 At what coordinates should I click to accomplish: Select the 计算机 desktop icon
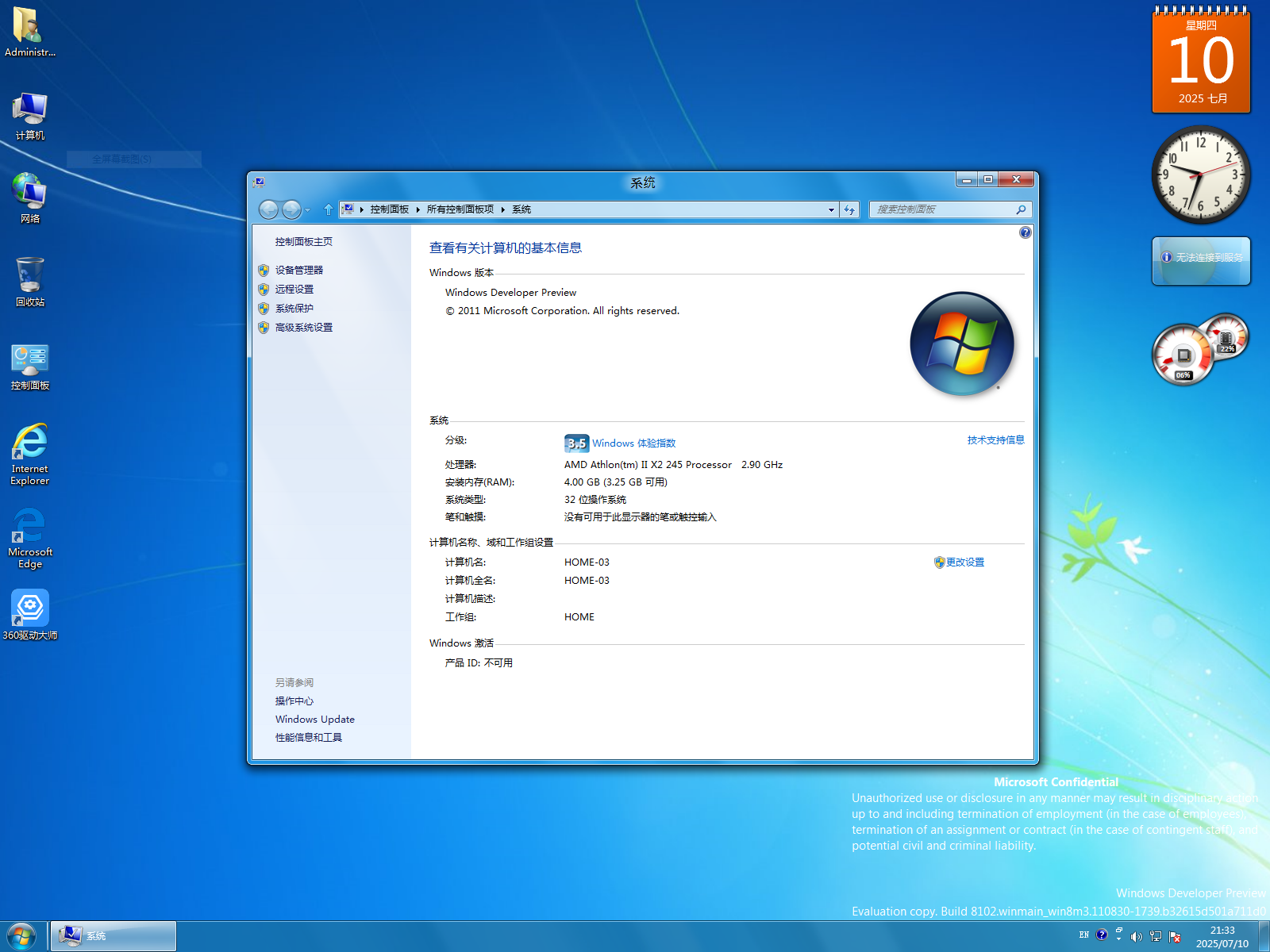pos(29,116)
